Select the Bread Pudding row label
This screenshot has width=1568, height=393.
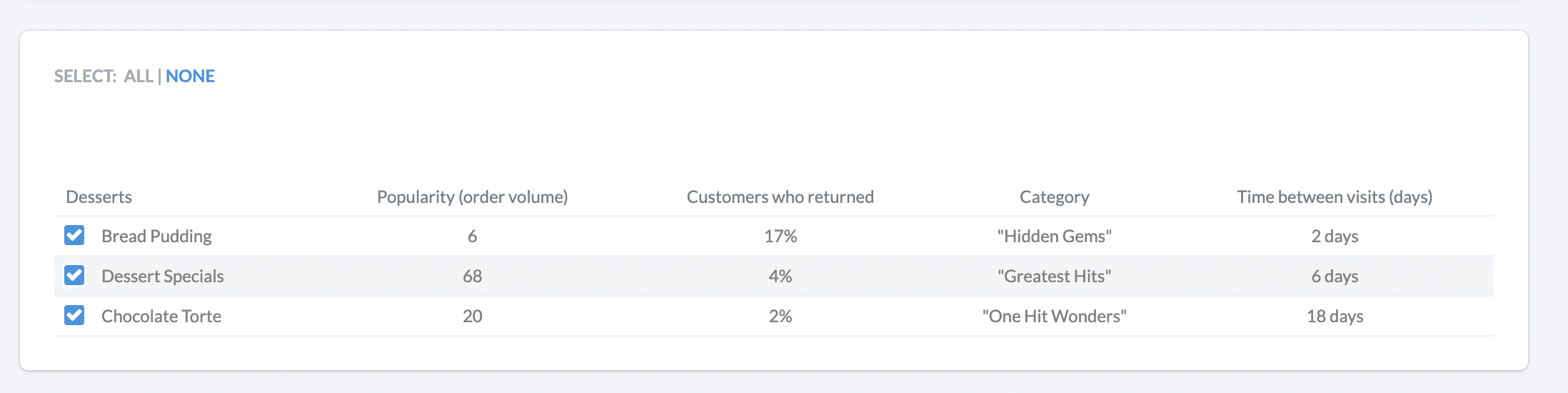coord(156,236)
